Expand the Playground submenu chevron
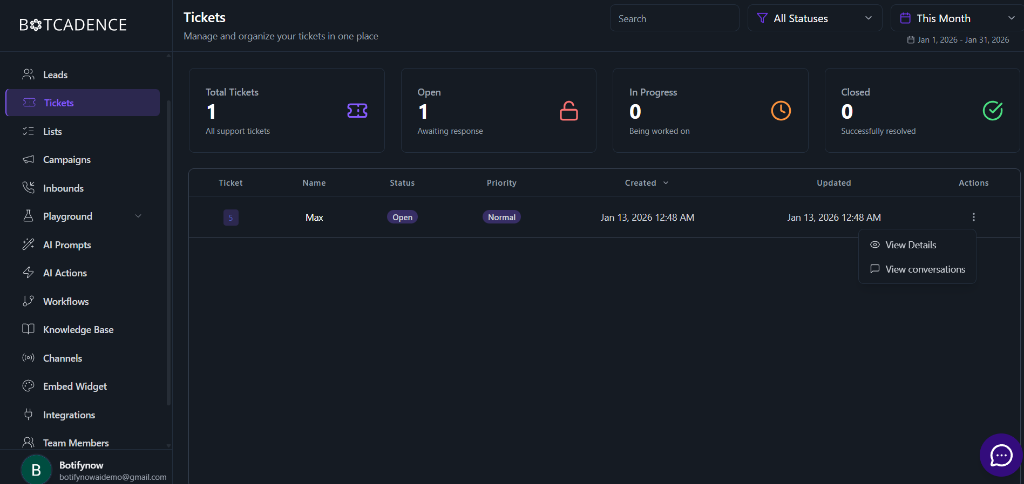This screenshot has height=484, width=1024. point(138,216)
